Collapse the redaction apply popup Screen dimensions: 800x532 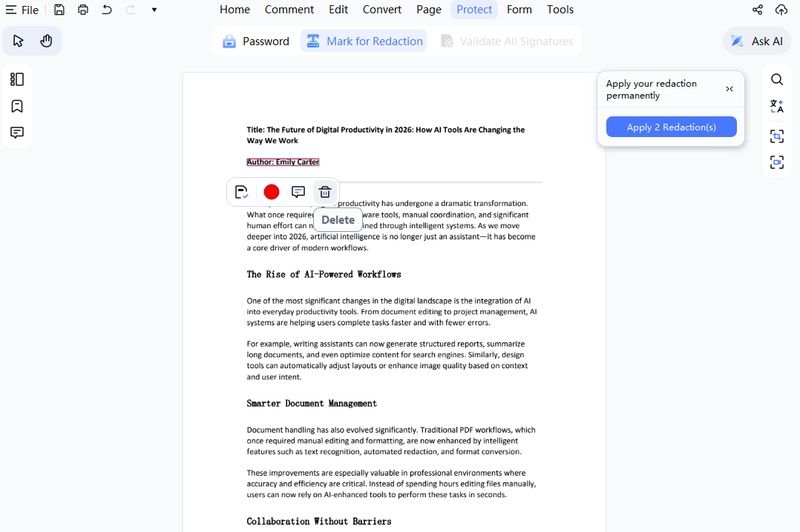730,89
